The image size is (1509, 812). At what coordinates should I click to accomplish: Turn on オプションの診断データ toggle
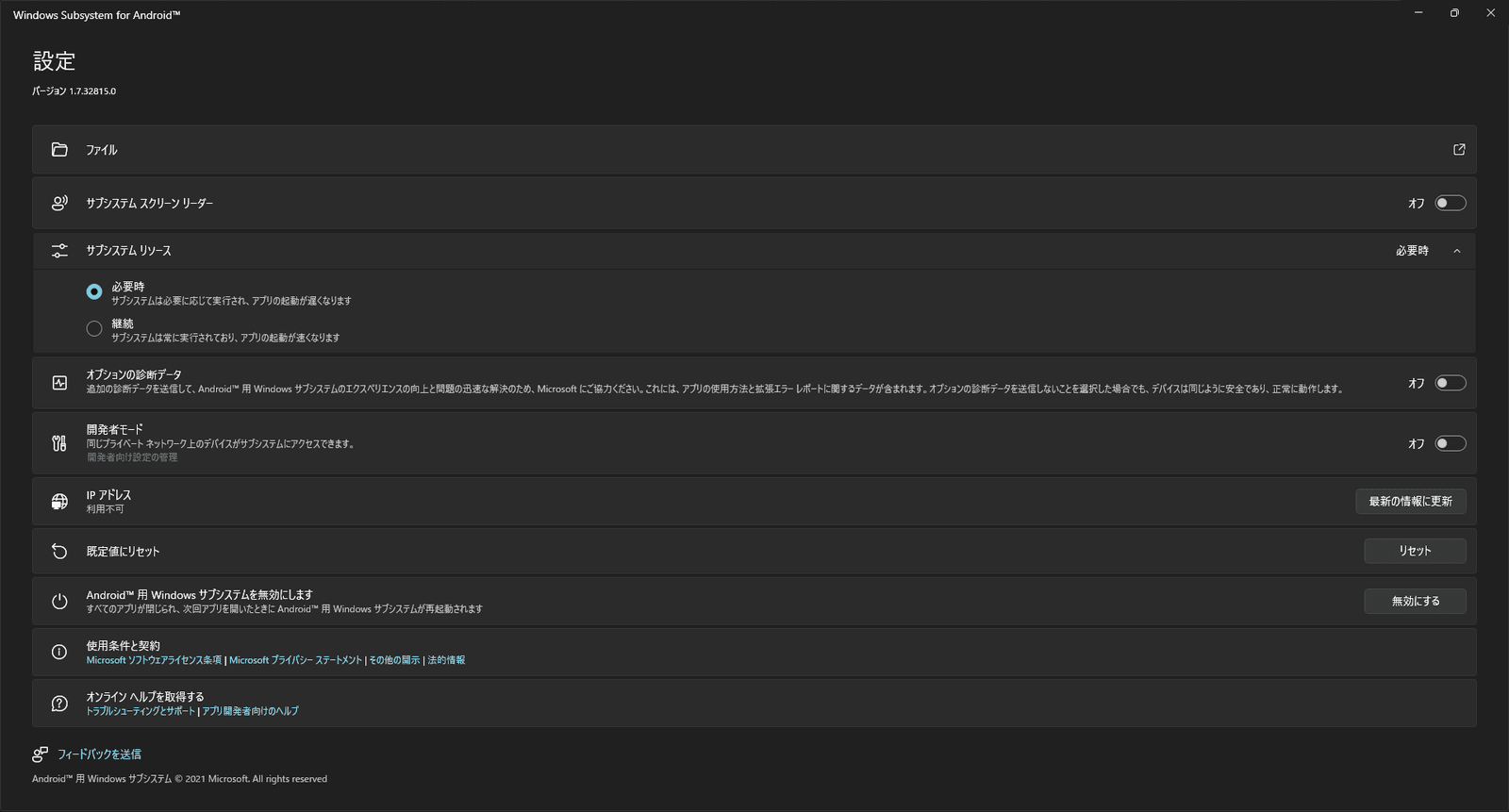(1450, 383)
